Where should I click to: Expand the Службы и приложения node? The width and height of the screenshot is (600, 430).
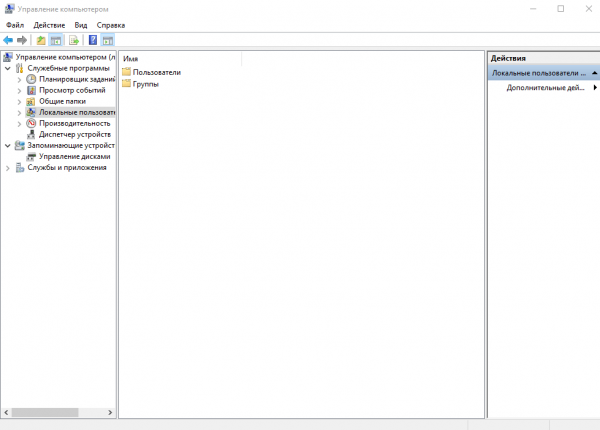point(8,168)
